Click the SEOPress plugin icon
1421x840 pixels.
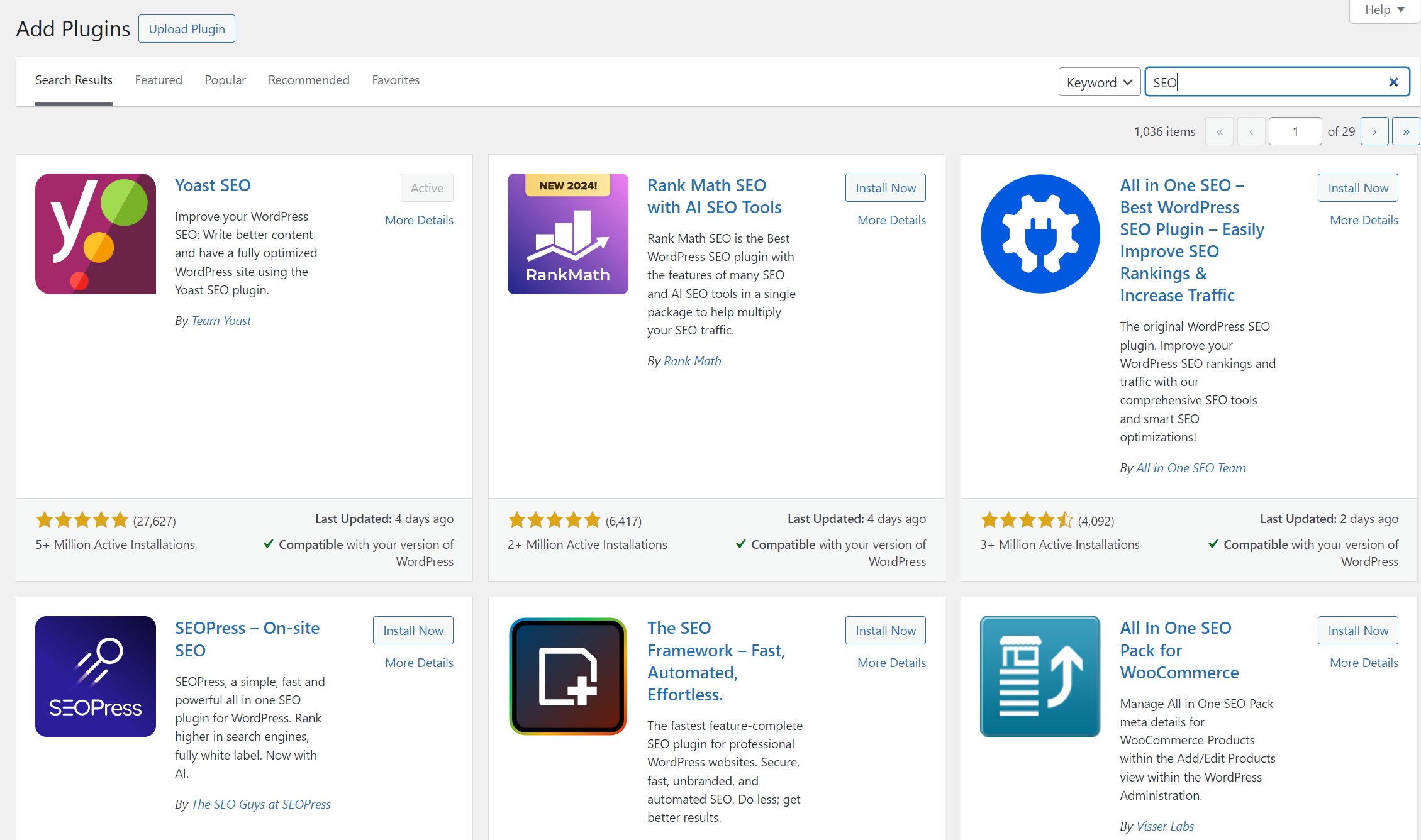[96, 676]
